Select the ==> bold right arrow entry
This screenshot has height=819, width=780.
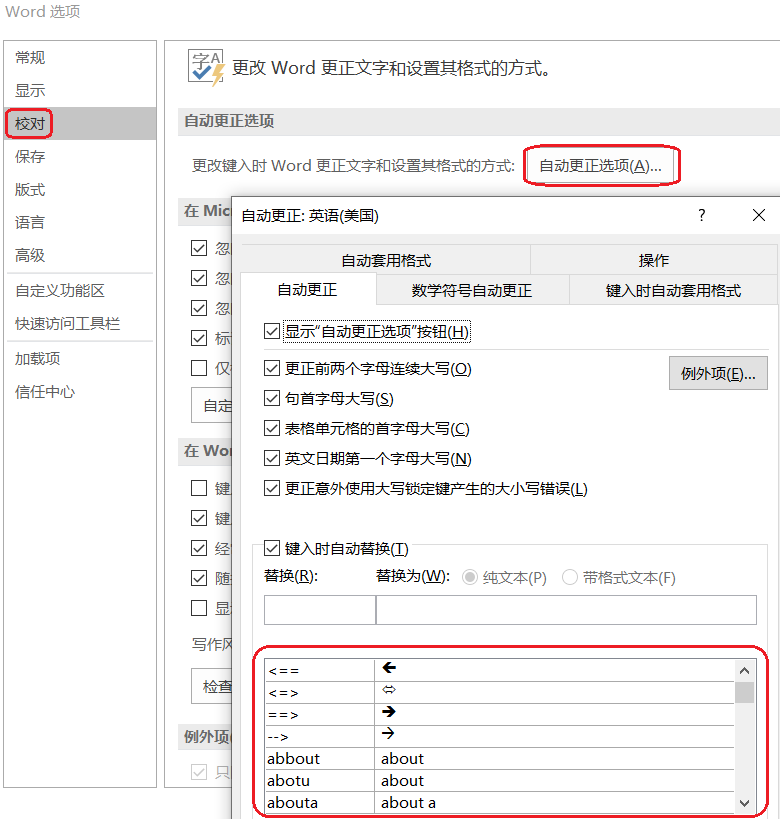coord(499,715)
